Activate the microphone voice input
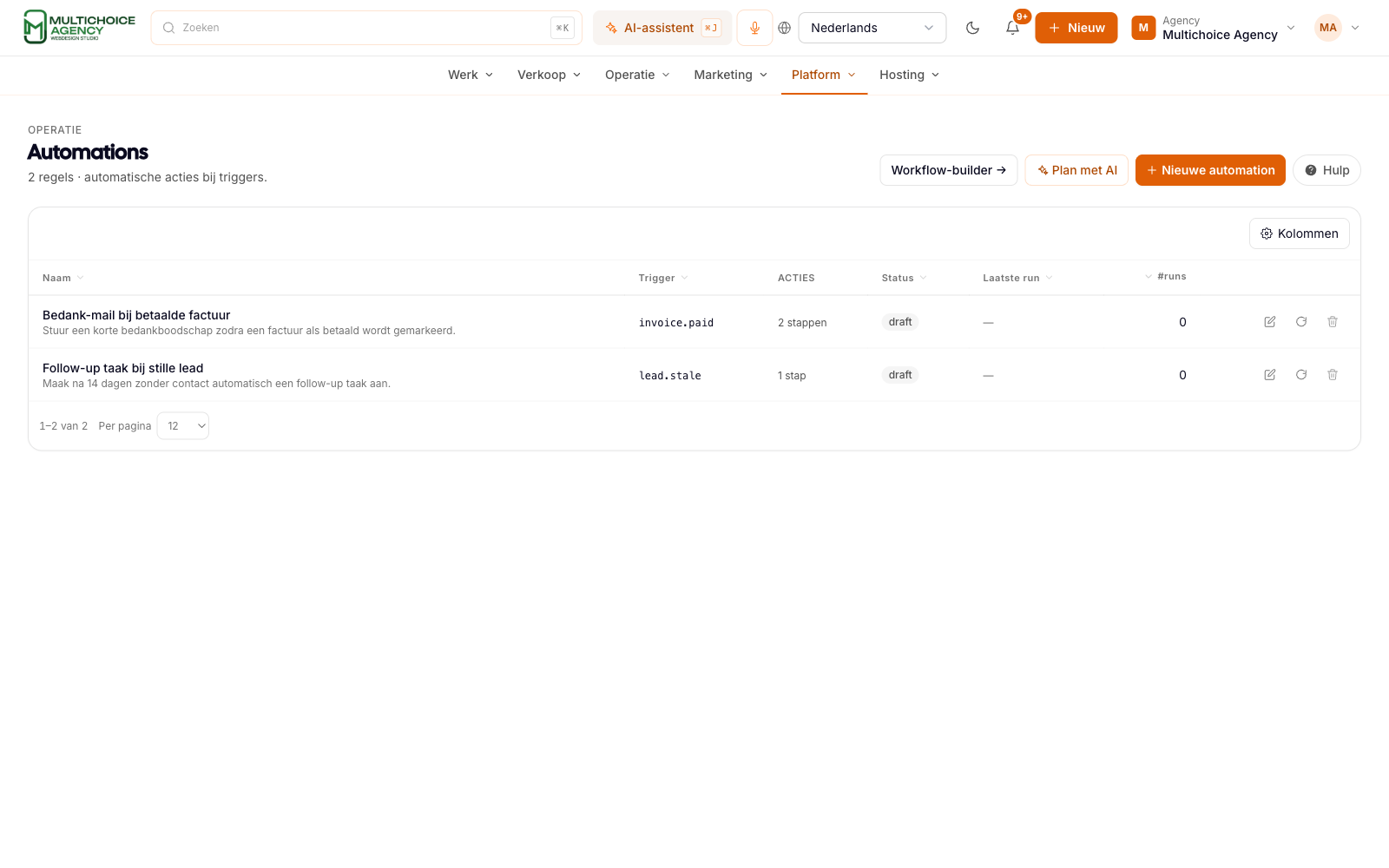Screen dimensions: 1389x868 [x=754, y=28]
